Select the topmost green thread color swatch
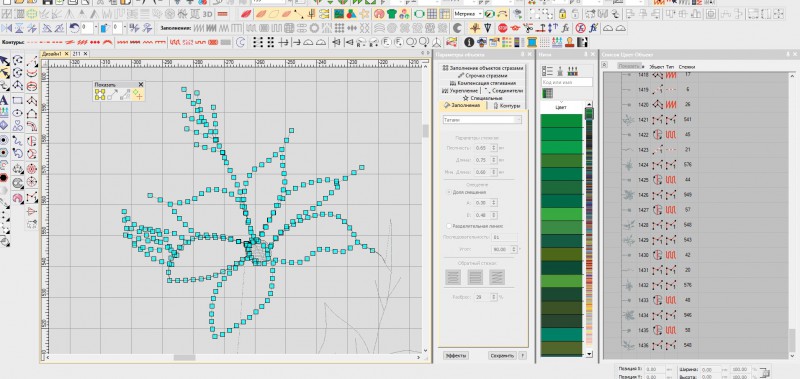The height and width of the screenshot is (379, 800). pos(561,121)
